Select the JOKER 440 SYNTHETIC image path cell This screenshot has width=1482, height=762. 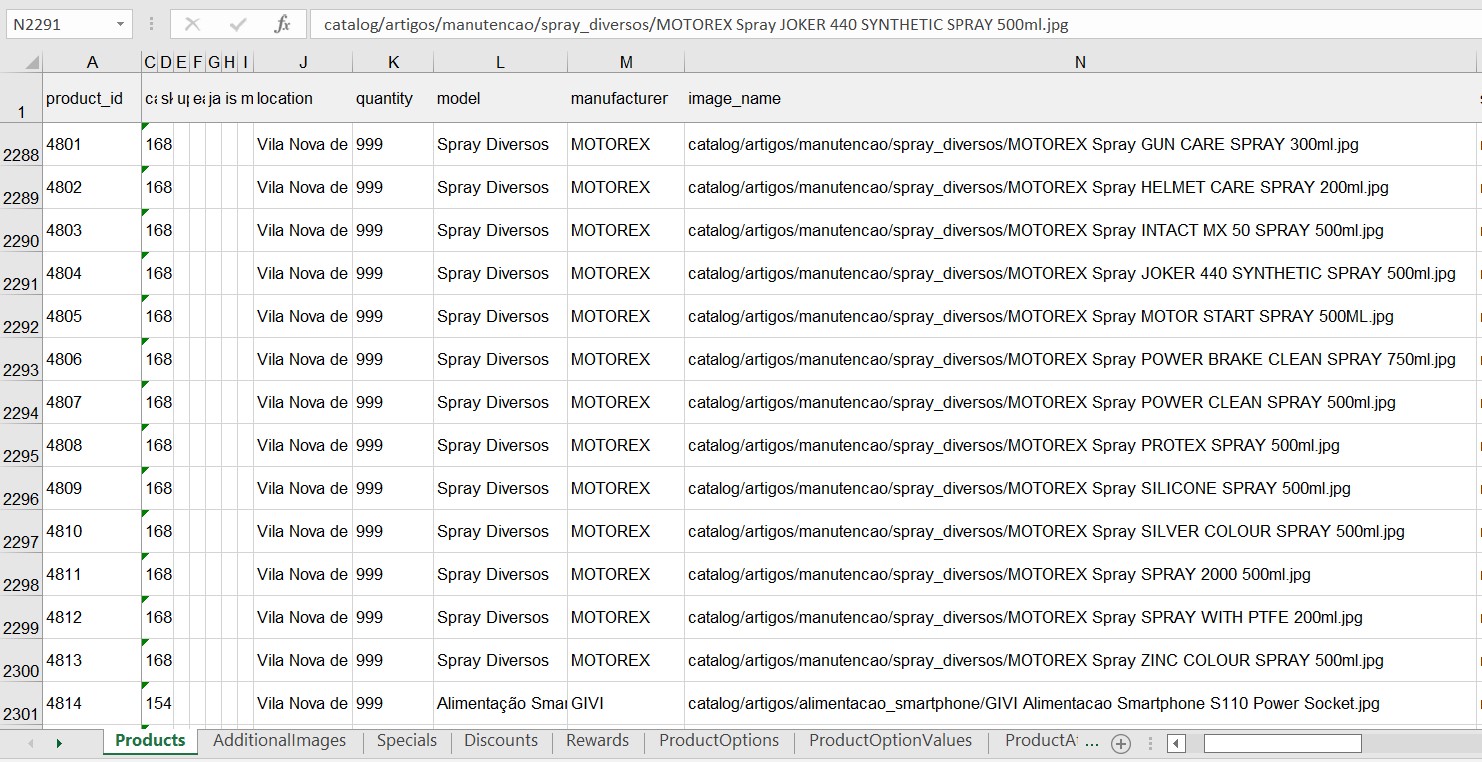1080,273
